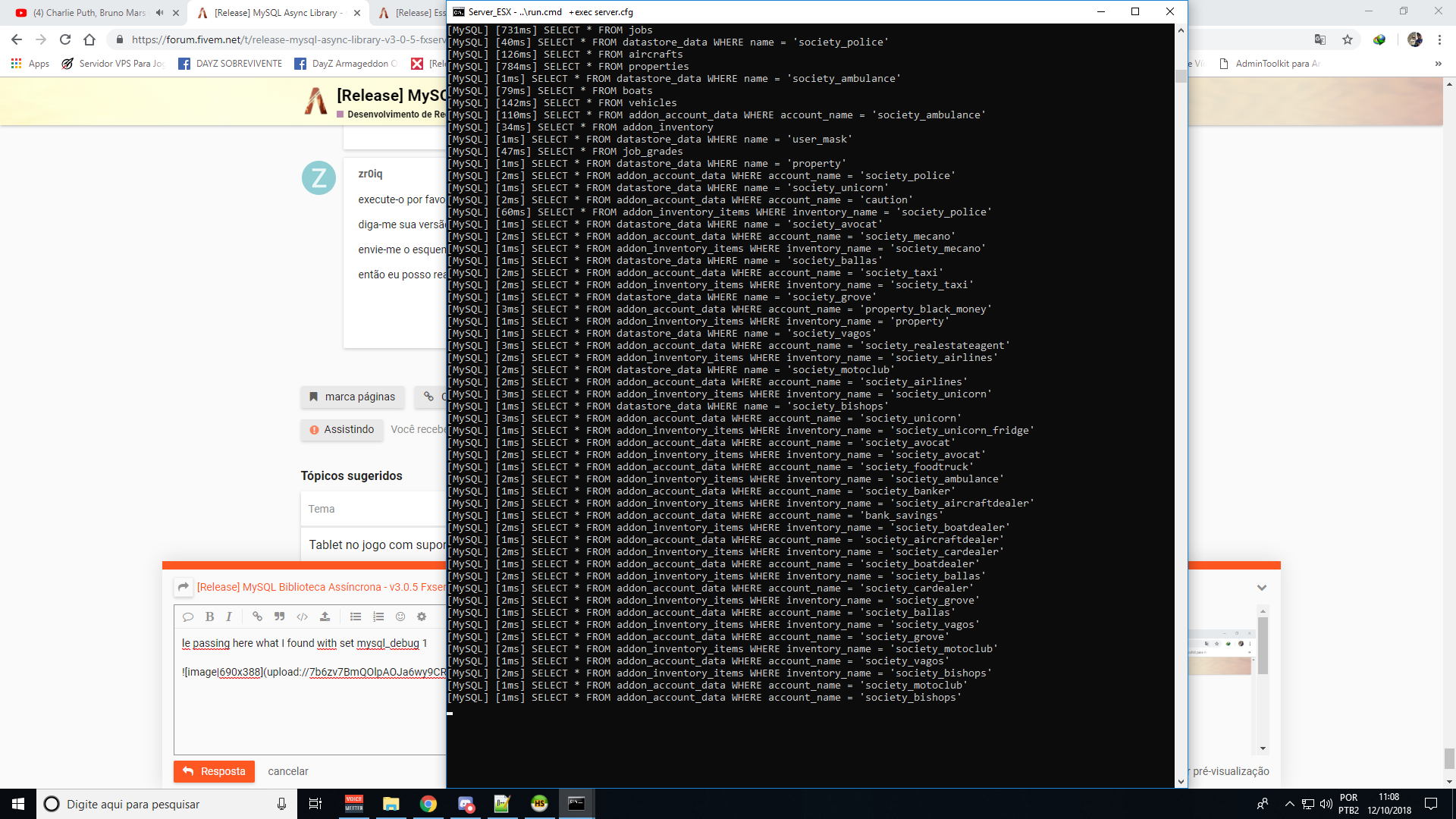Screen dimensions: 1456x819
Task: Apply italic formatting in the reply editor
Action: [228, 617]
